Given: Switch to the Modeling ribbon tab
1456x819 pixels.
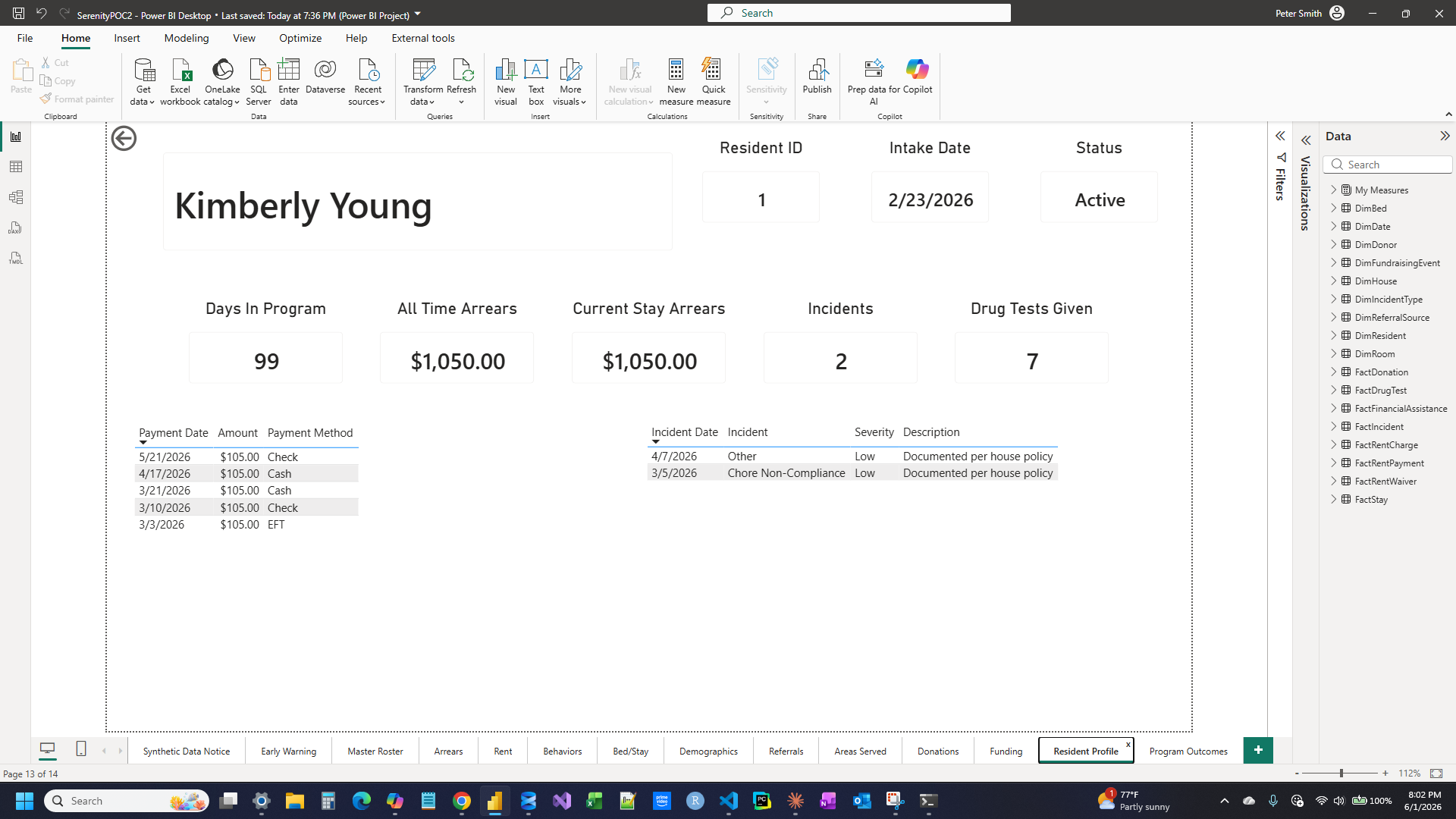Looking at the screenshot, I should coord(187,38).
